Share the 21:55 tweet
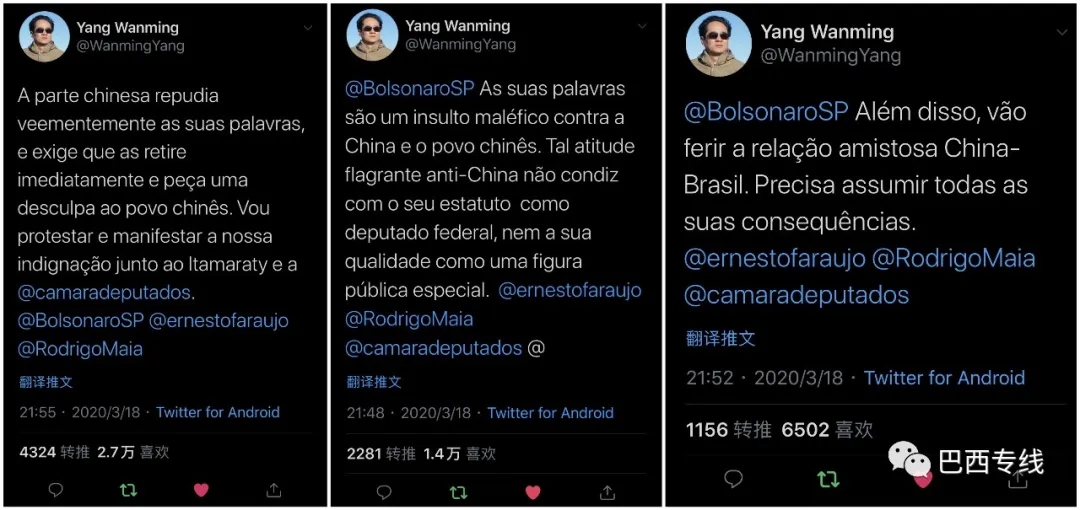The image size is (1080, 510). tap(274, 490)
